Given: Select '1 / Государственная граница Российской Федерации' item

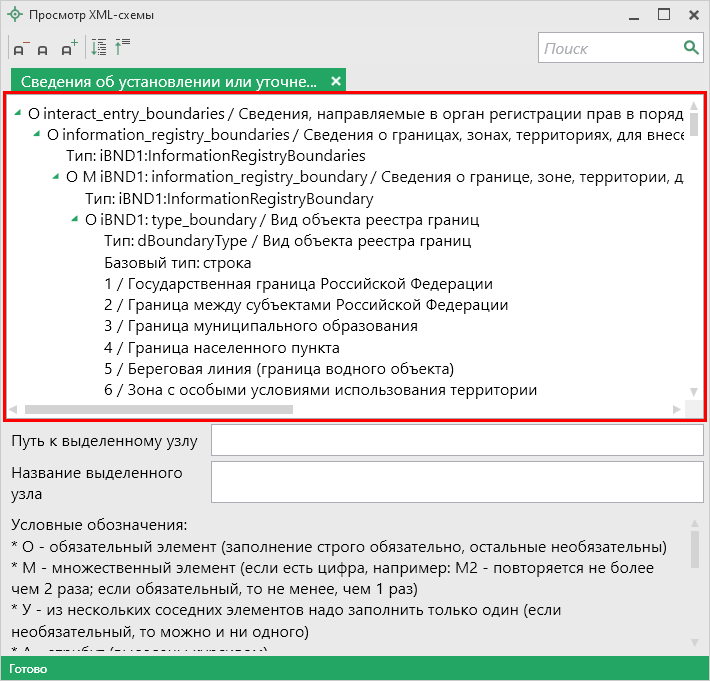Looking at the screenshot, I should (x=298, y=284).
